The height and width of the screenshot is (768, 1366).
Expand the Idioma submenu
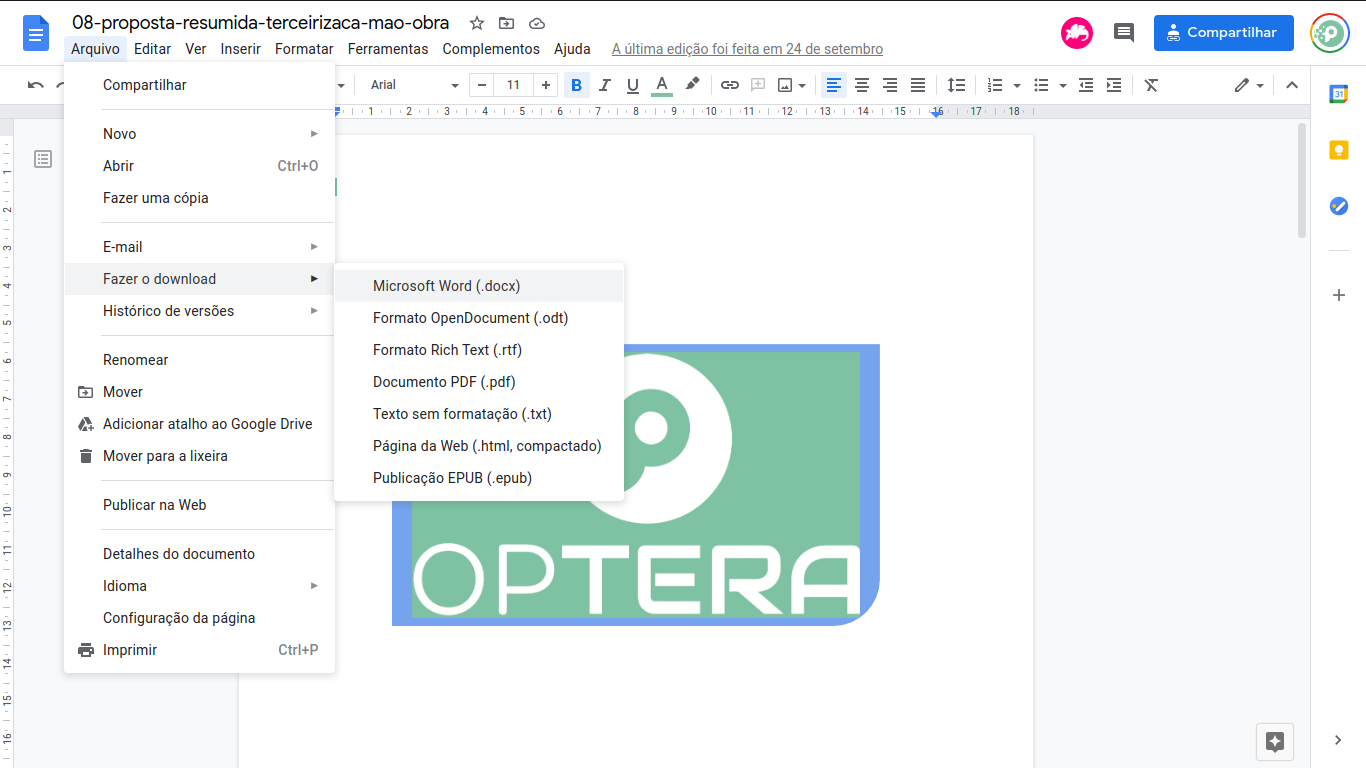pyautogui.click(x=199, y=586)
